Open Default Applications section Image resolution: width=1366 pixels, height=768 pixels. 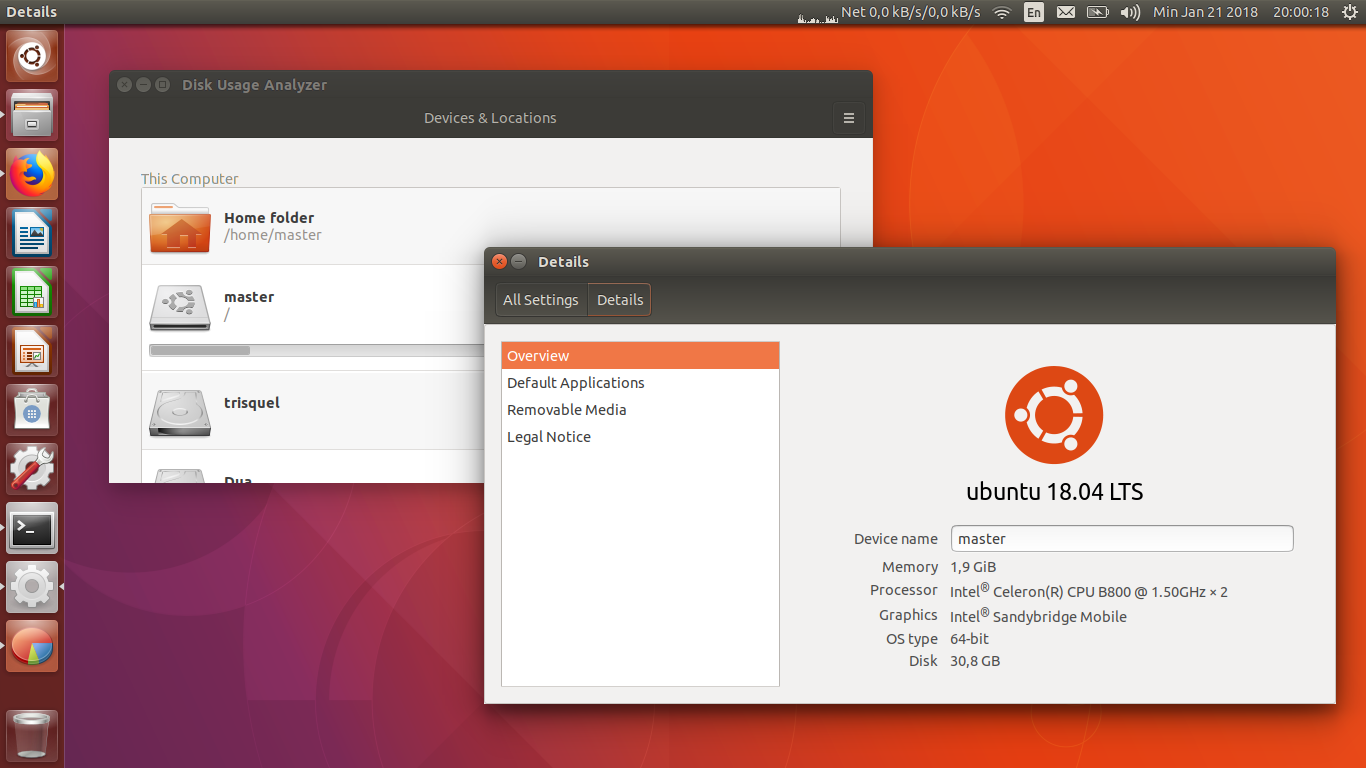pyautogui.click(x=640, y=383)
